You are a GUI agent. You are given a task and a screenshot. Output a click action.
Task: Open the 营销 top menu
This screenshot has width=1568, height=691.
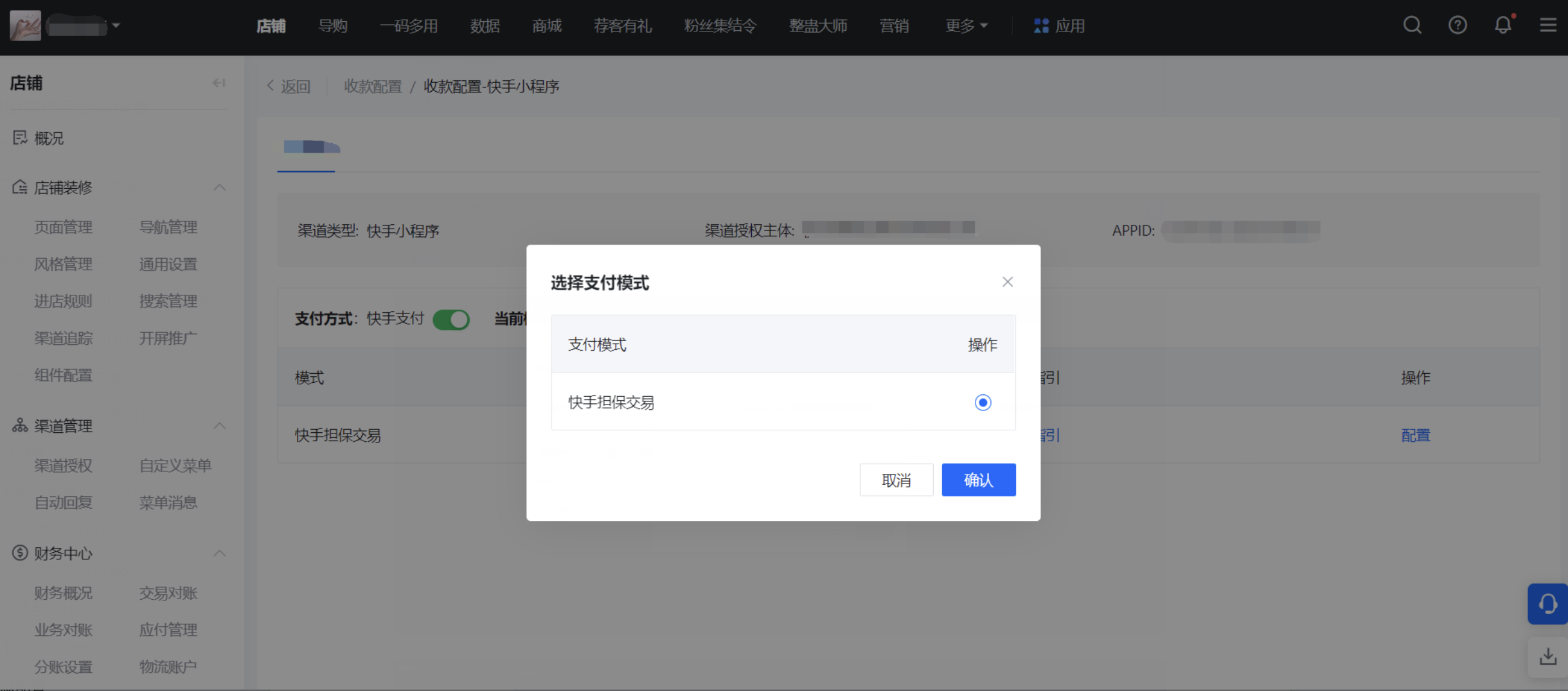894,26
